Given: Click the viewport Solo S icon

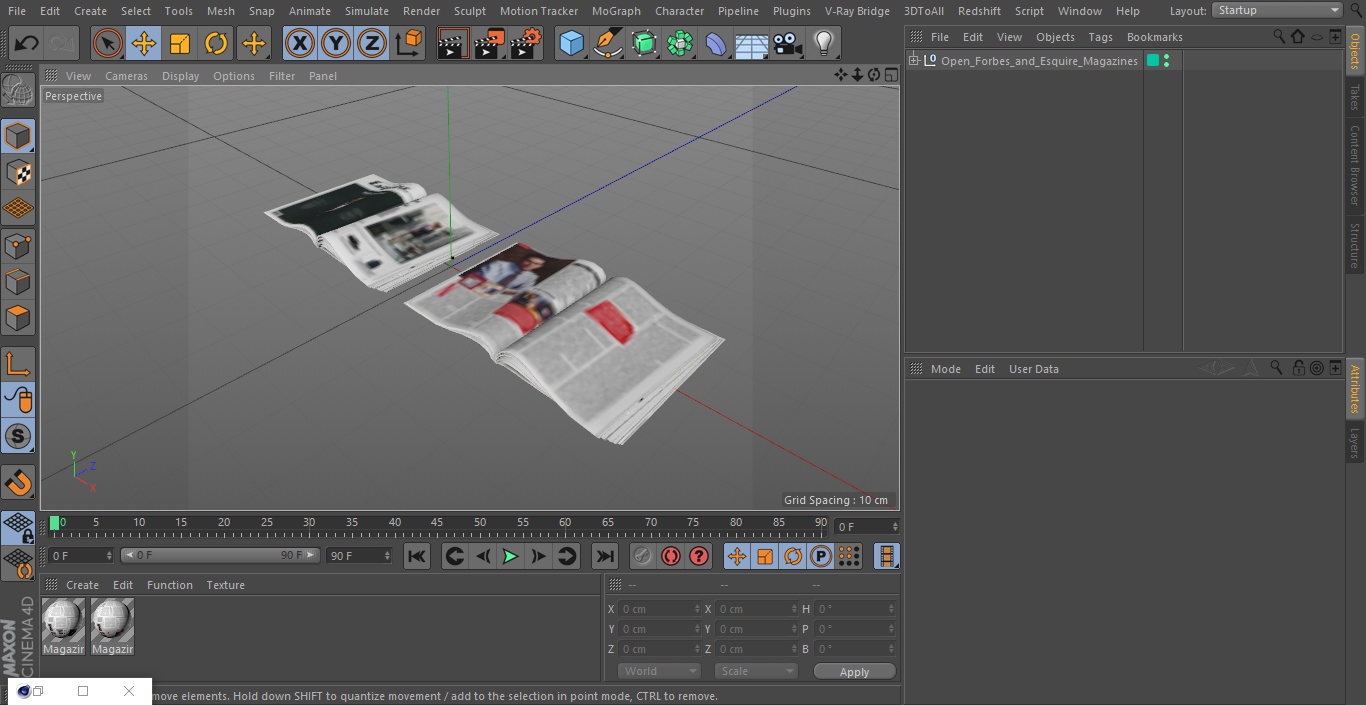Looking at the screenshot, I should click(x=18, y=436).
